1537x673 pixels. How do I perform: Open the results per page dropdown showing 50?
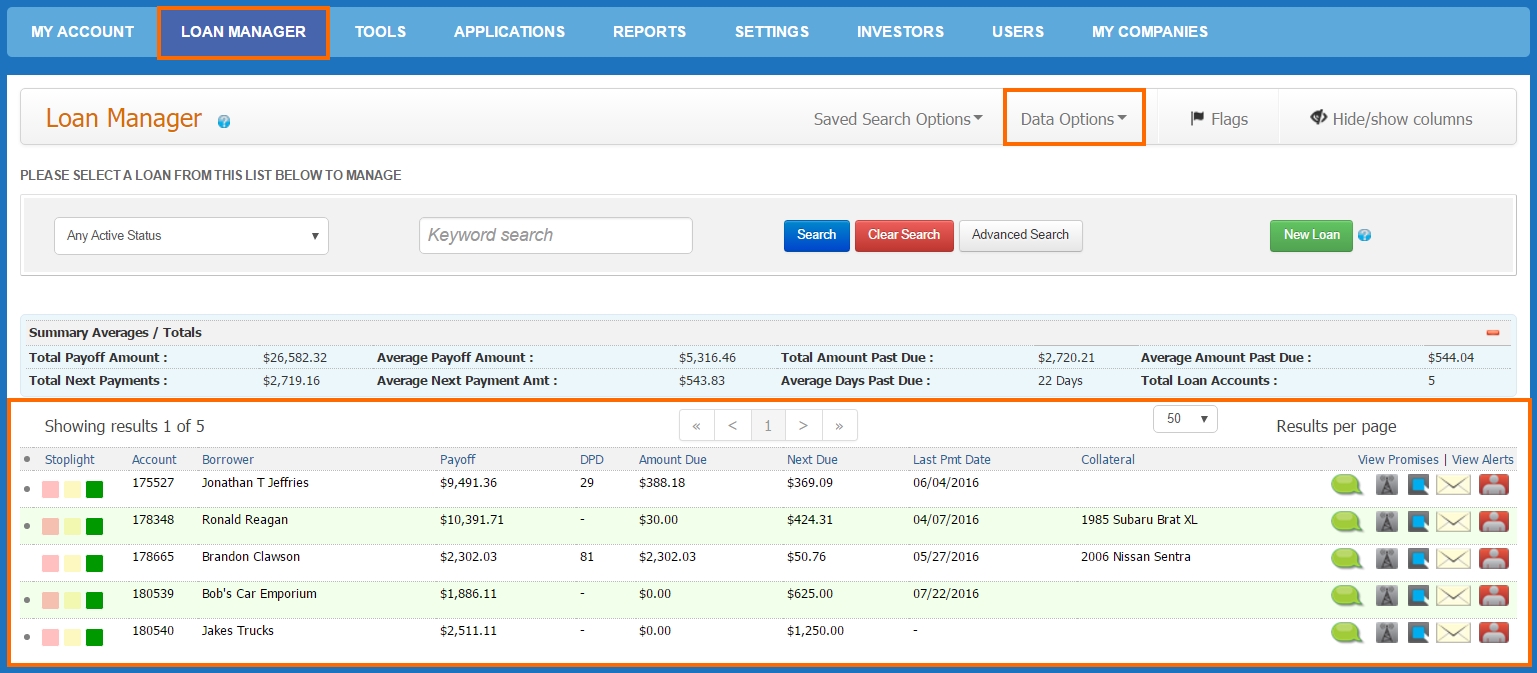coord(1185,419)
